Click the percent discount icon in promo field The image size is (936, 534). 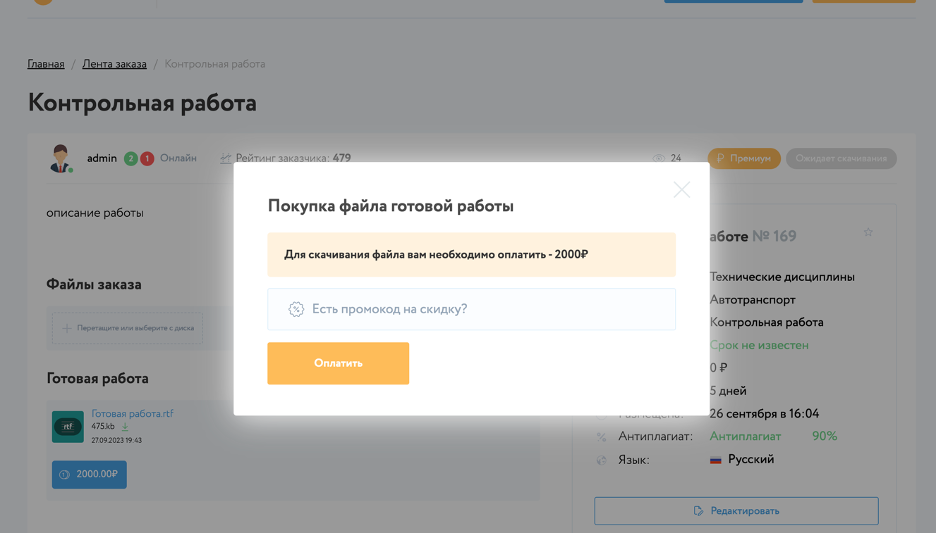click(296, 309)
